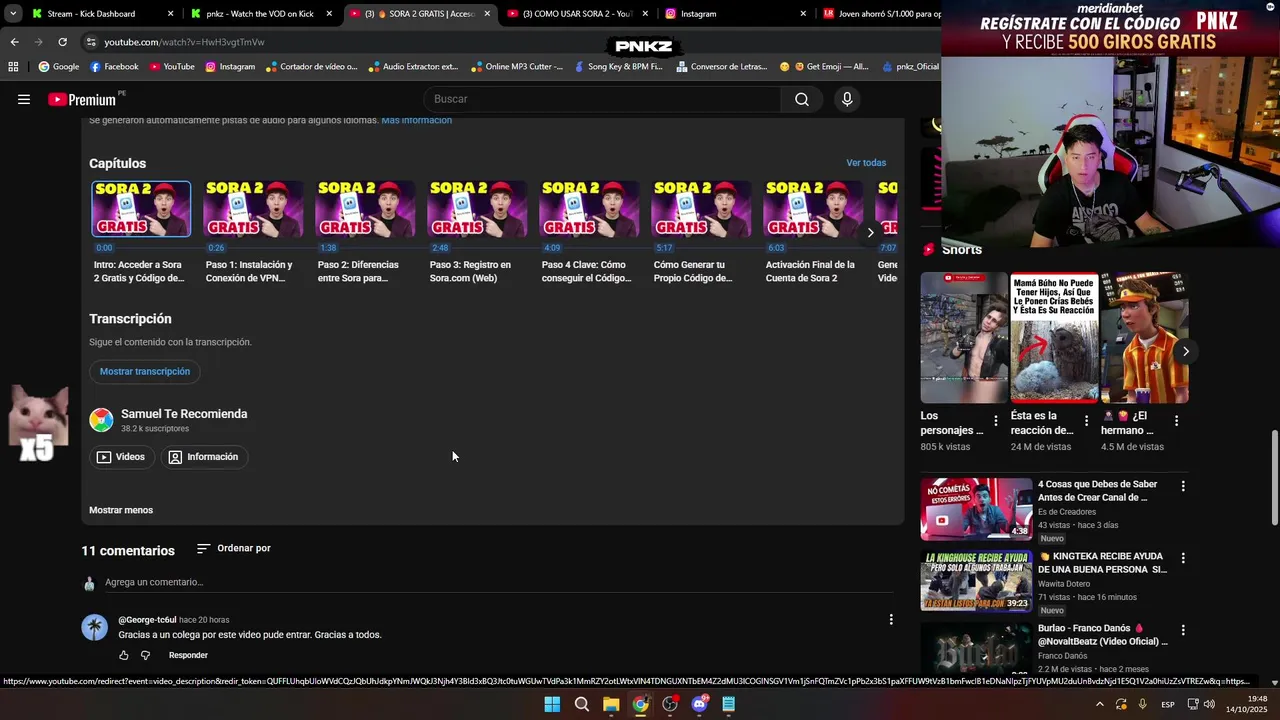Reload the page with the refresh icon
Screen dimensions: 1280x720
tap(62, 42)
